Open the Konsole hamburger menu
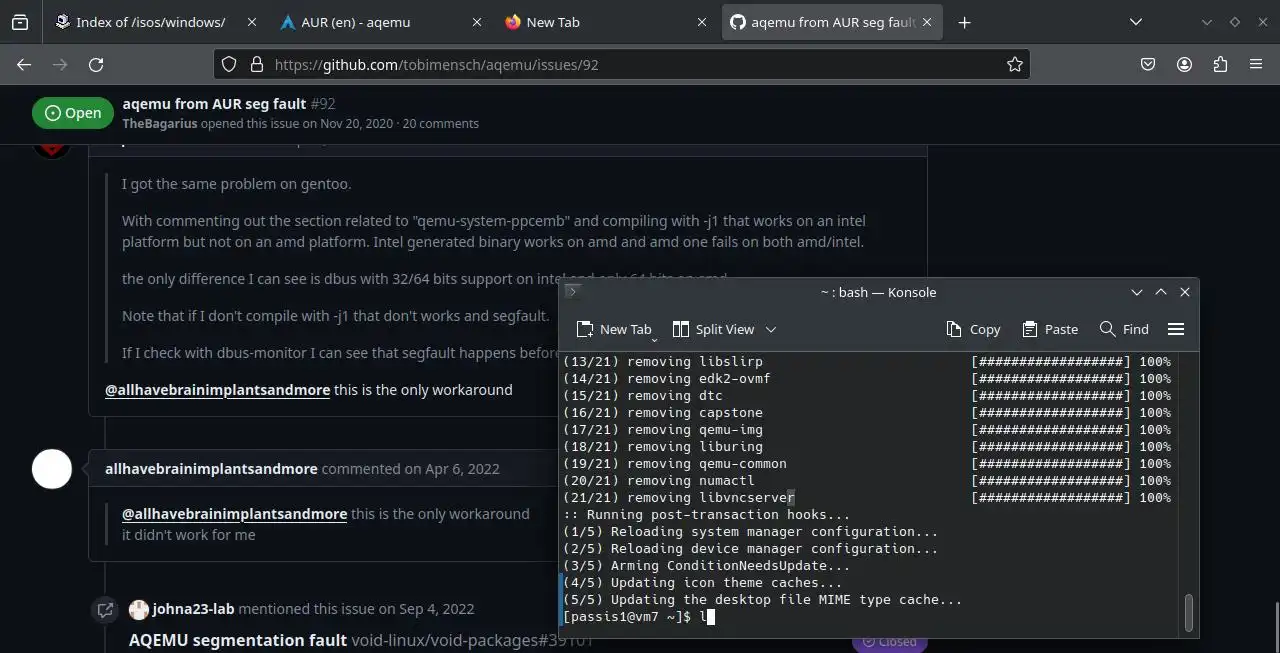Viewport: 1280px width, 653px height. pyautogui.click(x=1176, y=329)
